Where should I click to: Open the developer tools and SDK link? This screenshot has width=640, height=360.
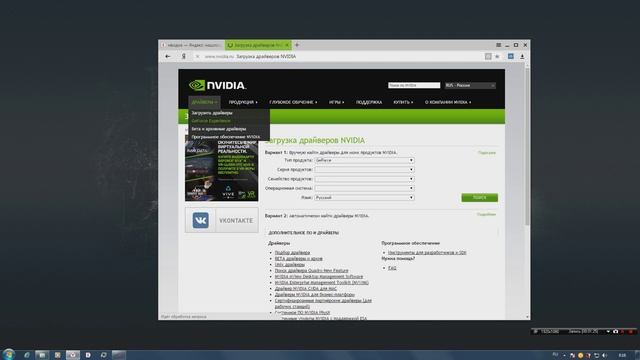[427, 253]
